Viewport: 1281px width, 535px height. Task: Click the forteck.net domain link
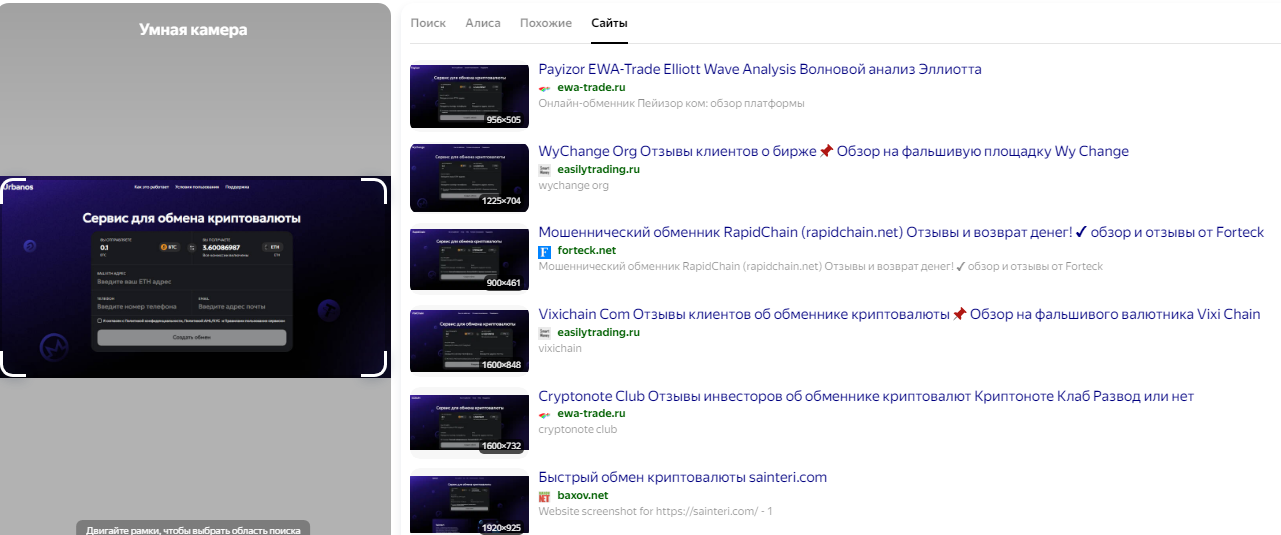587,251
